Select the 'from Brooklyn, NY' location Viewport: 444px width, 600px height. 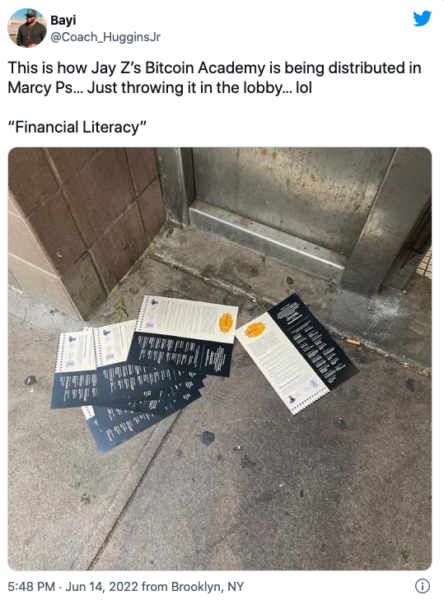pos(193,586)
